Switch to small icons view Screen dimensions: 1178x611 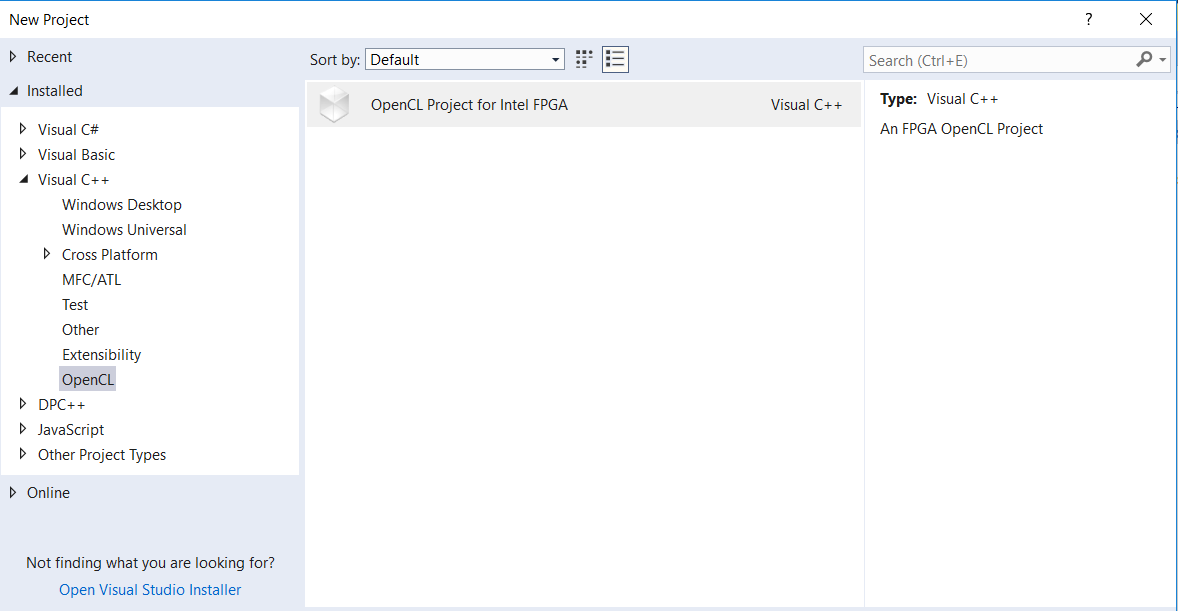click(584, 59)
